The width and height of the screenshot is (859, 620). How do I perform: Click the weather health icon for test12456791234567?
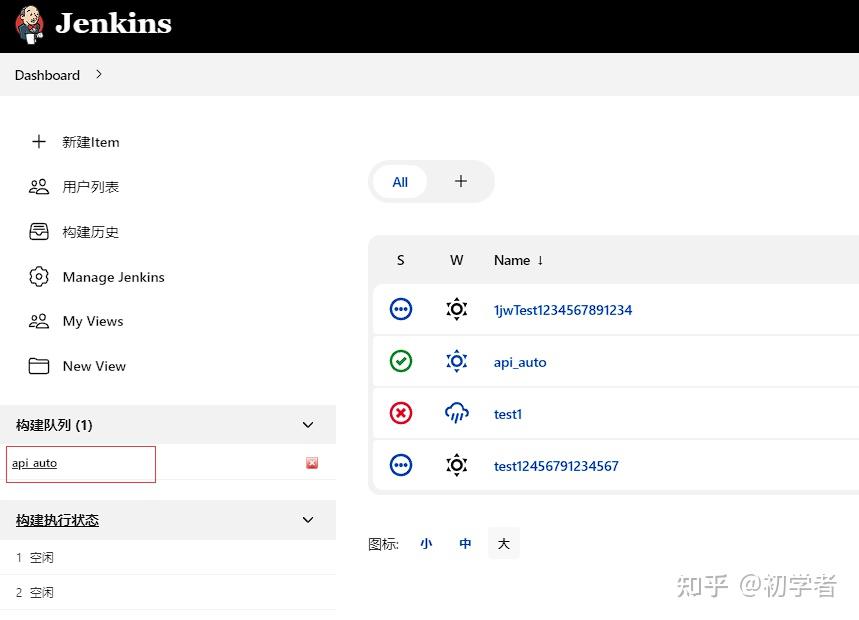pyautogui.click(x=456, y=465)
